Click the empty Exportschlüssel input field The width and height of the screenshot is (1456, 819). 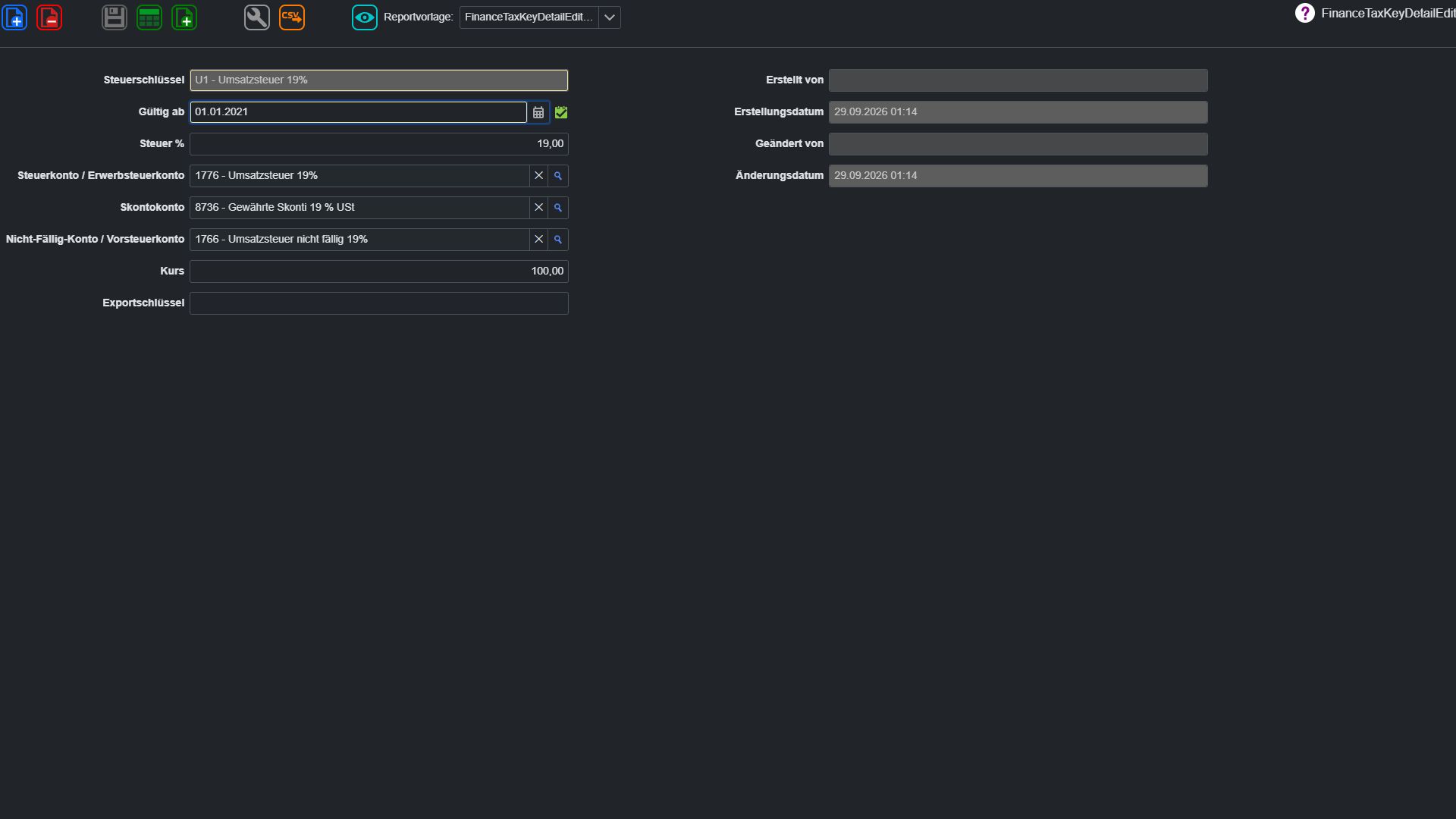click(x=378, y=303)
